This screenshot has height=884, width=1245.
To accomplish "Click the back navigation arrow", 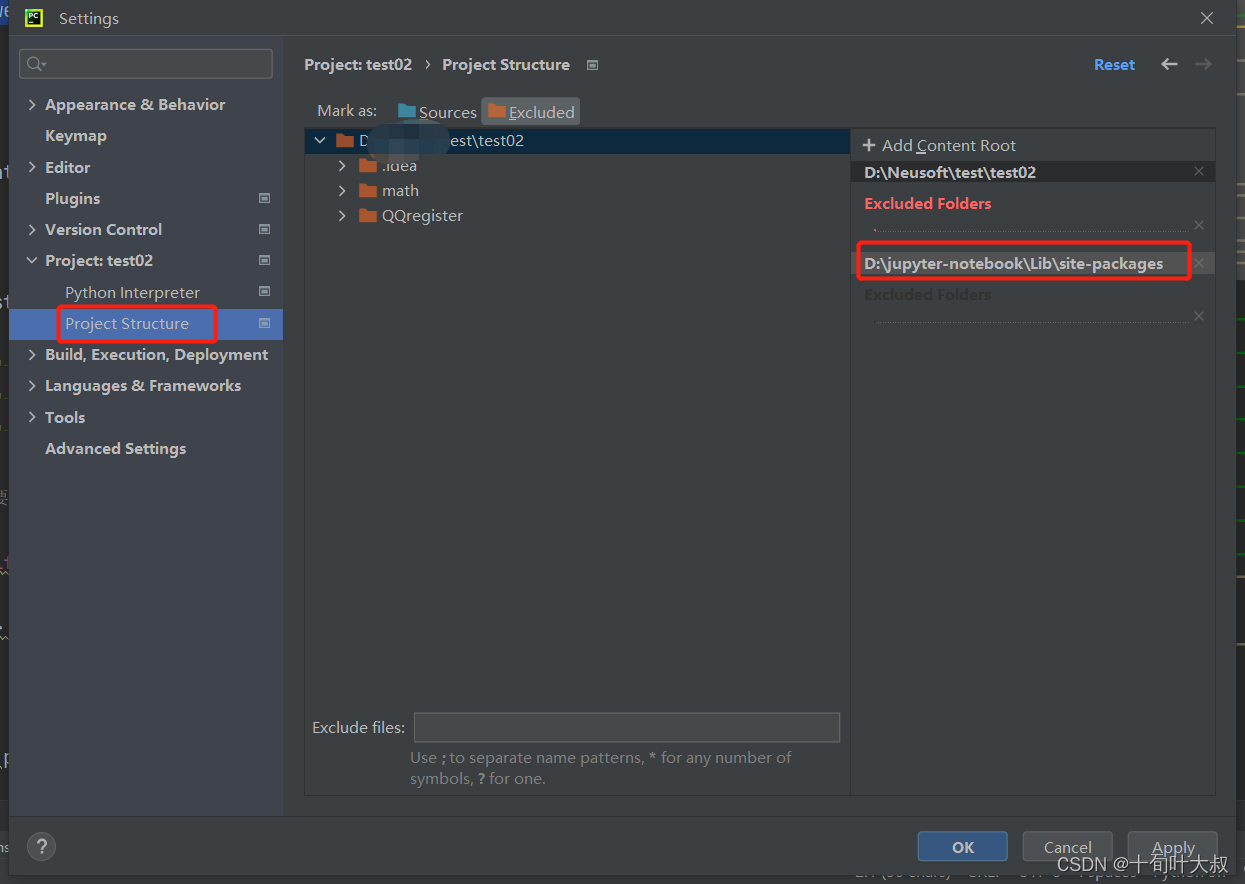I will coord(1168,64).
